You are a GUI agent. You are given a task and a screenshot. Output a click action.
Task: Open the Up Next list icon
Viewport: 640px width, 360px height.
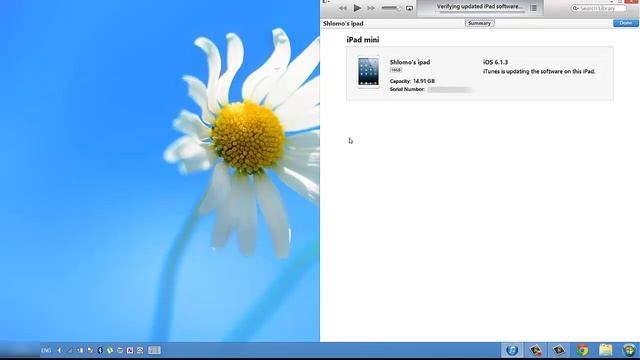tap(533, 8)
